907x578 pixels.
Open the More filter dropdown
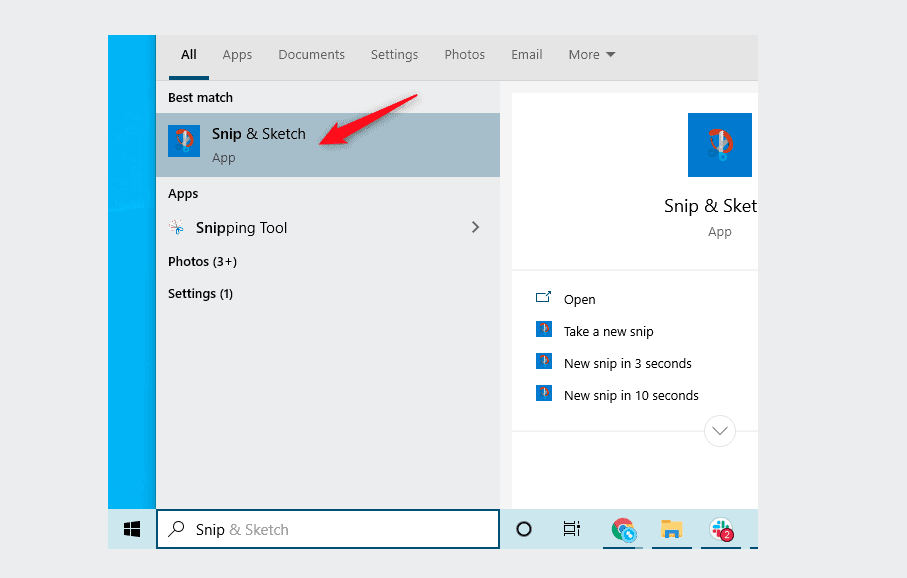[x=592, y=55]
